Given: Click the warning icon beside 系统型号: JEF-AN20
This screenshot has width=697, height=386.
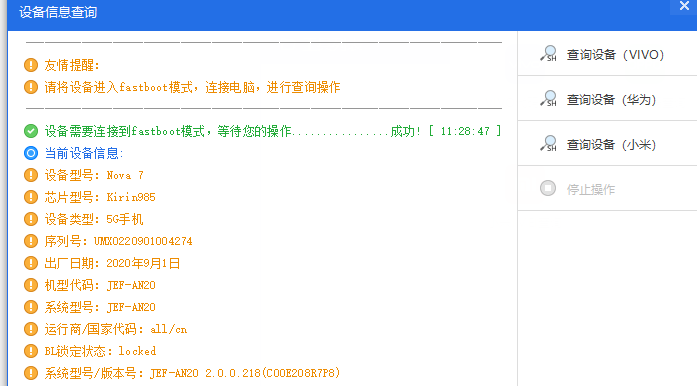Looking at the screenshot, I should click(31, 307).
